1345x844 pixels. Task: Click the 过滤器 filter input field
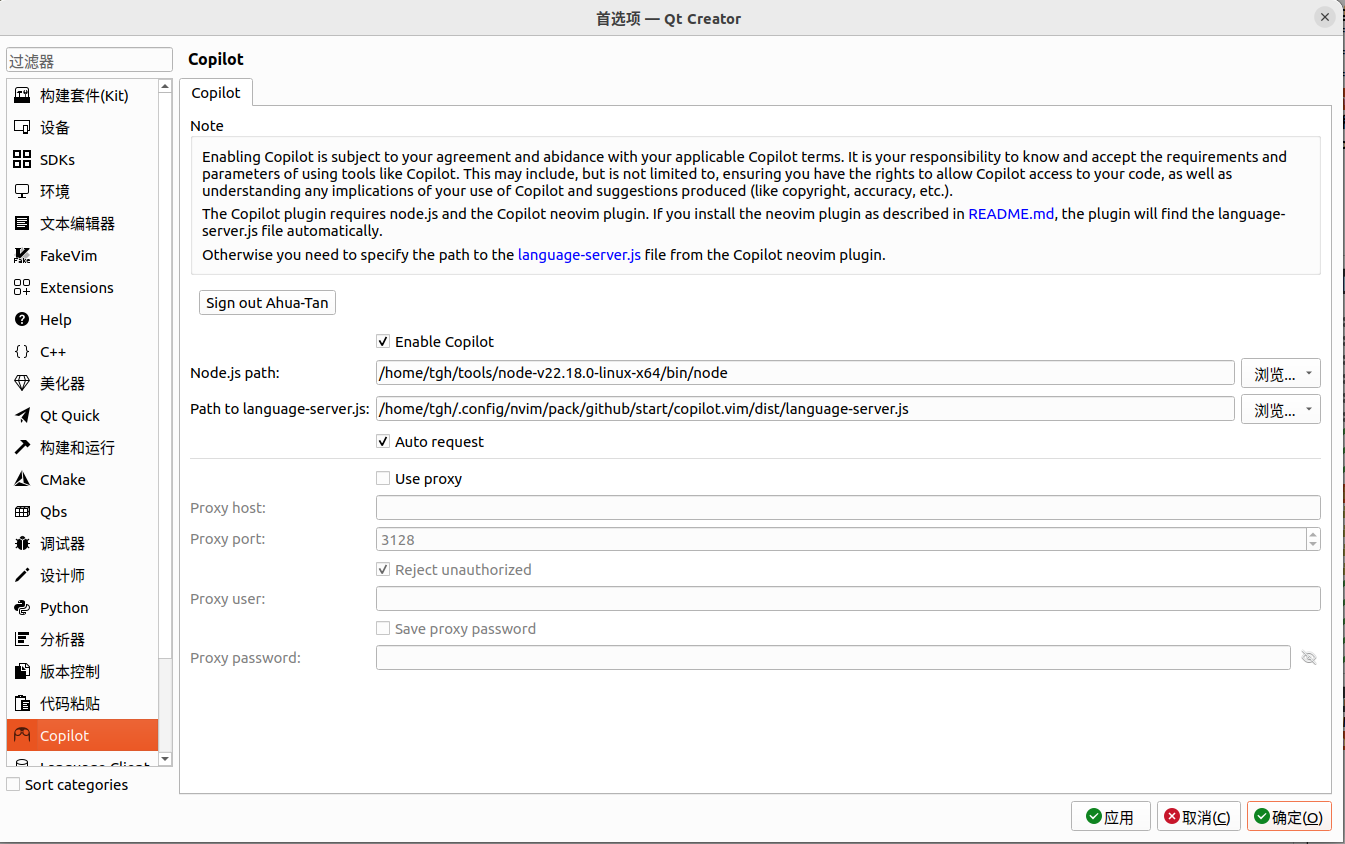tap(90, 61)
